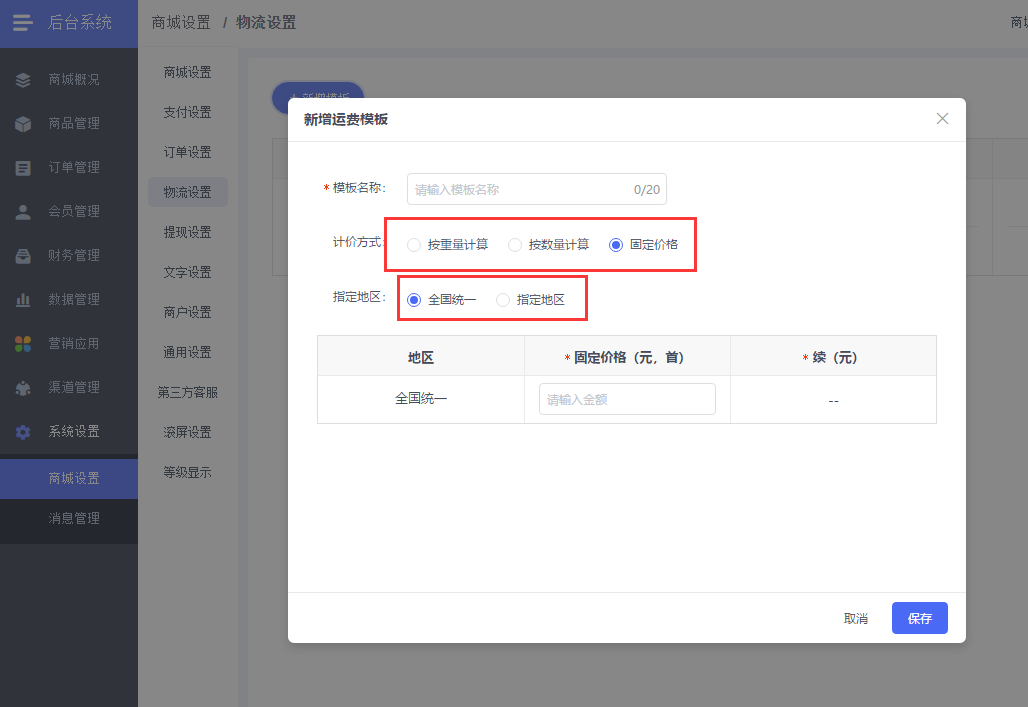The image size is (1028, 707).
Task: Click the 全国统一 table cell
Action: click(x=421, y=399)
